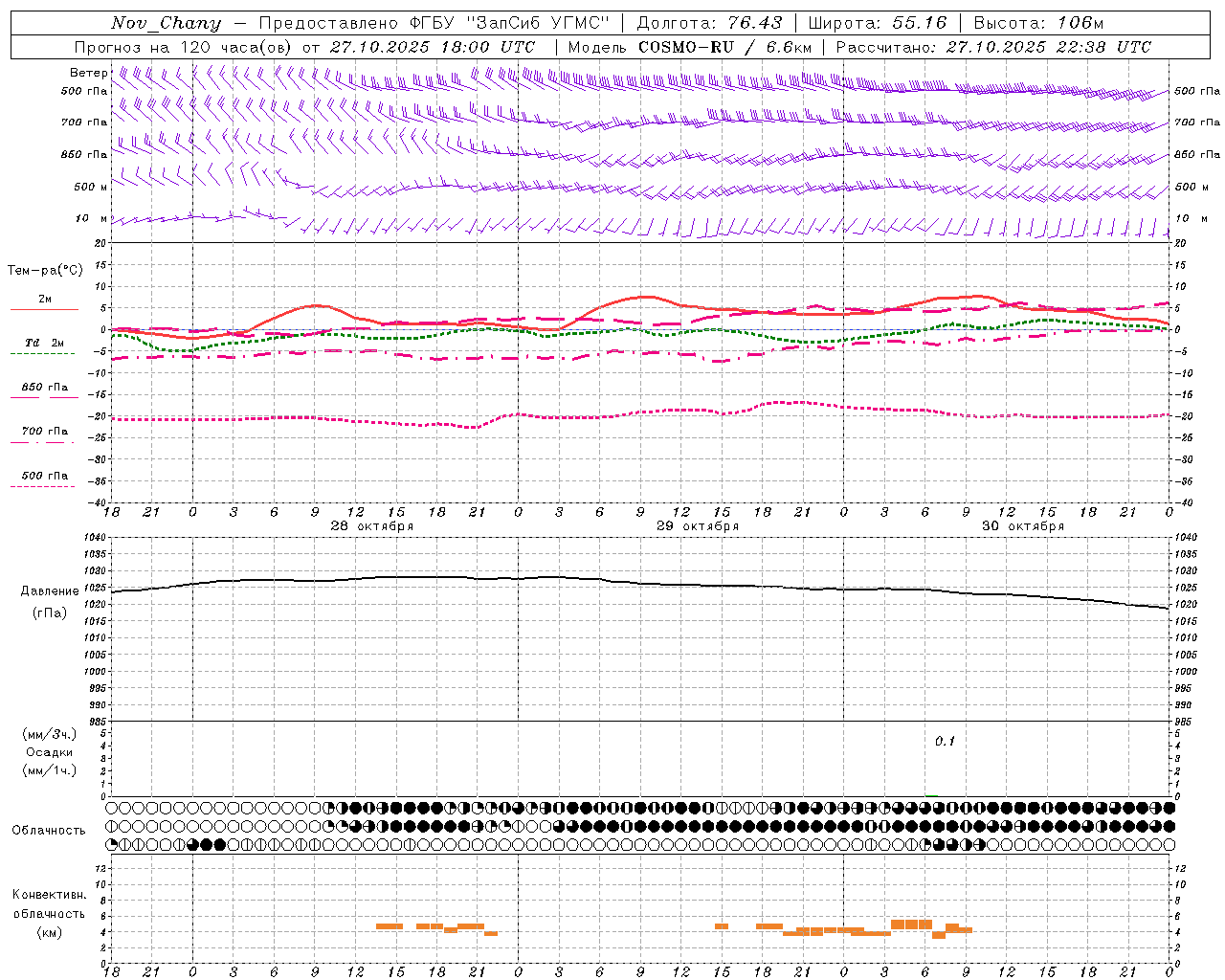This screenshot has width=1225, height=980.
Task: Click the left 985 pressure axis tick
Action: [97, 722]
